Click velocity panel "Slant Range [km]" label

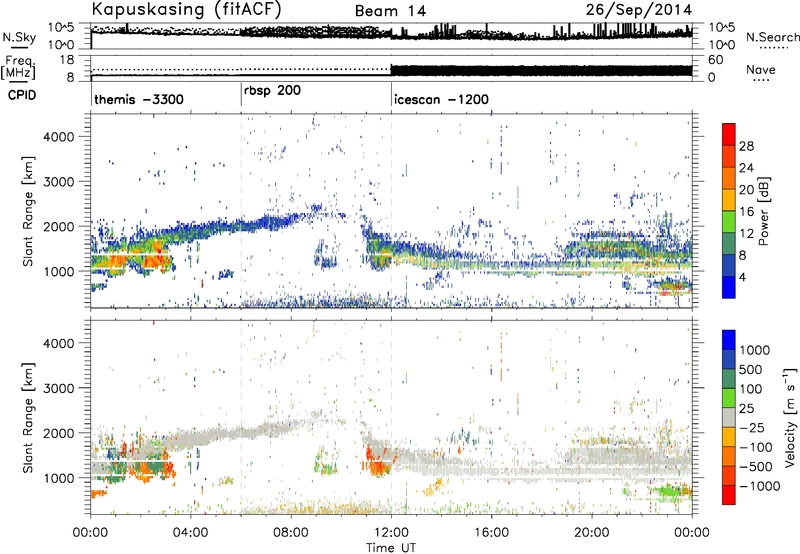tap(28, 417)
